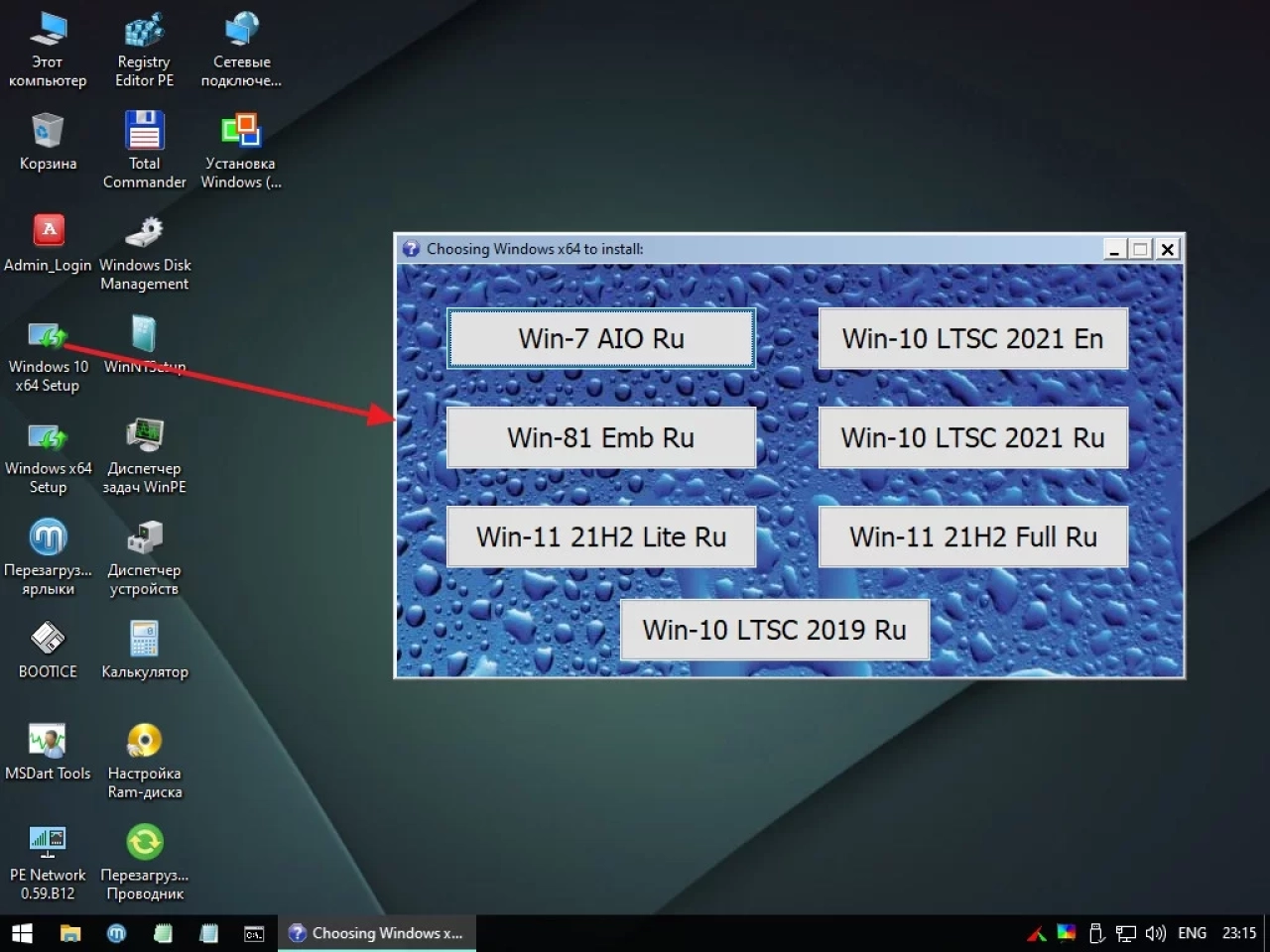Open Калькулятор desktop icon
The height and width of the screenshot is (952, 1270).
[144, 650]
